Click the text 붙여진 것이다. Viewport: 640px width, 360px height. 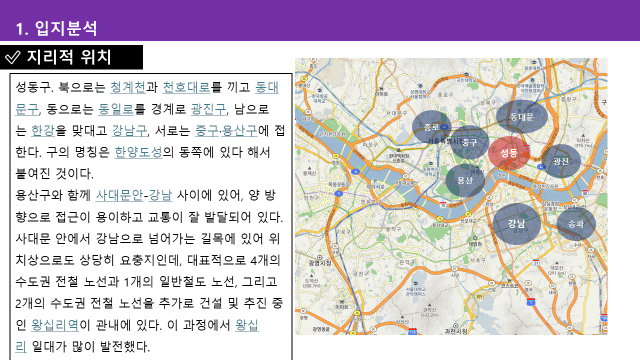tap(54, 174)
